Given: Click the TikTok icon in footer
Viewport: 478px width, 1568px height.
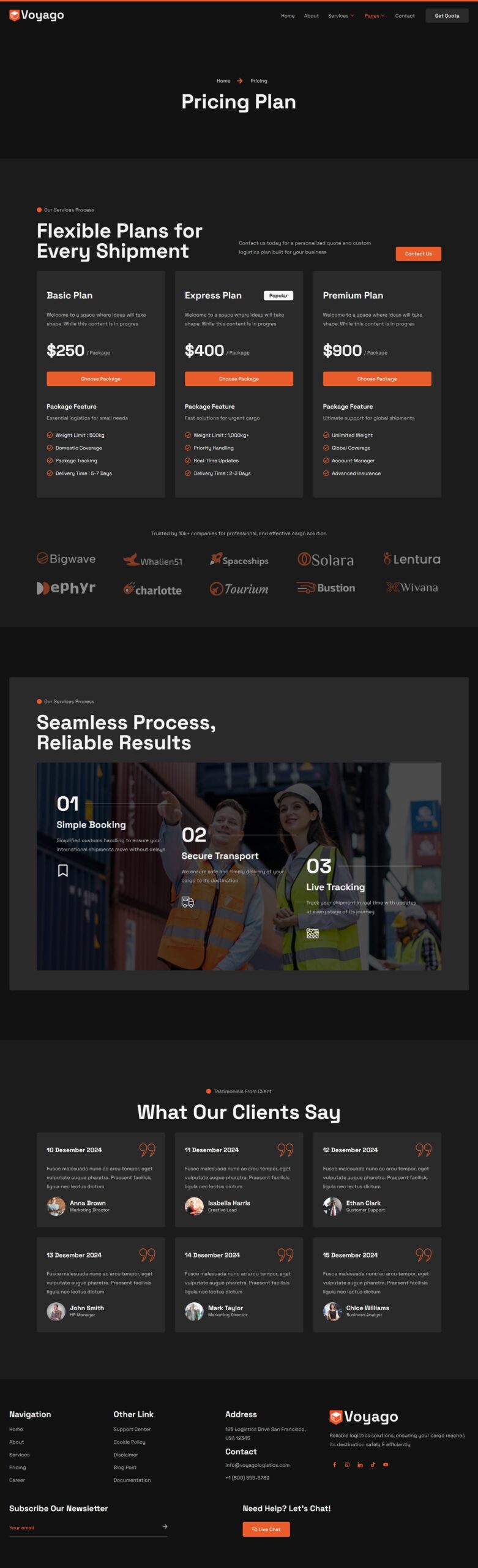Looking at the screenshot, I should click(373, 1464).
